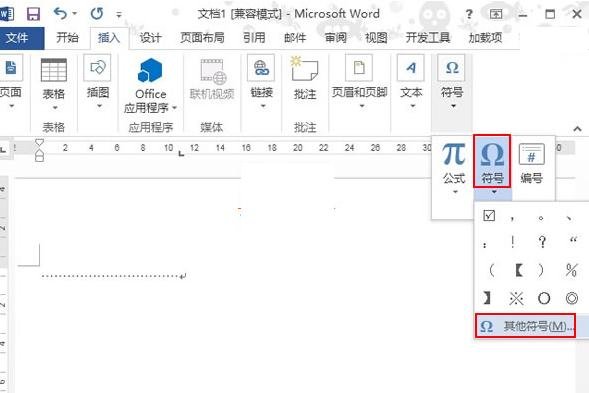This screenshot has height=393, width=589.
Task: Click the first line indent marker on ruler
Action: pos(39,142)
